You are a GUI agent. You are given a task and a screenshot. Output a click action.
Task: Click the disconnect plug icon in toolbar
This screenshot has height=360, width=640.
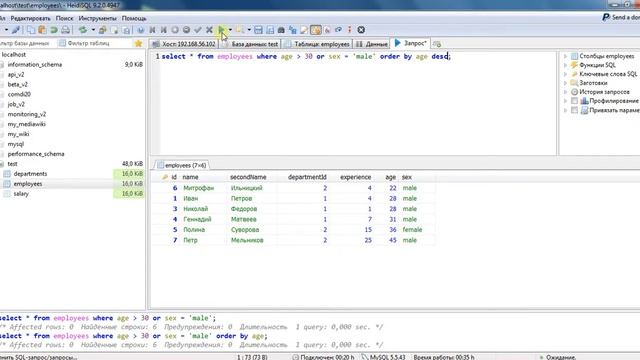click(16, 30)
